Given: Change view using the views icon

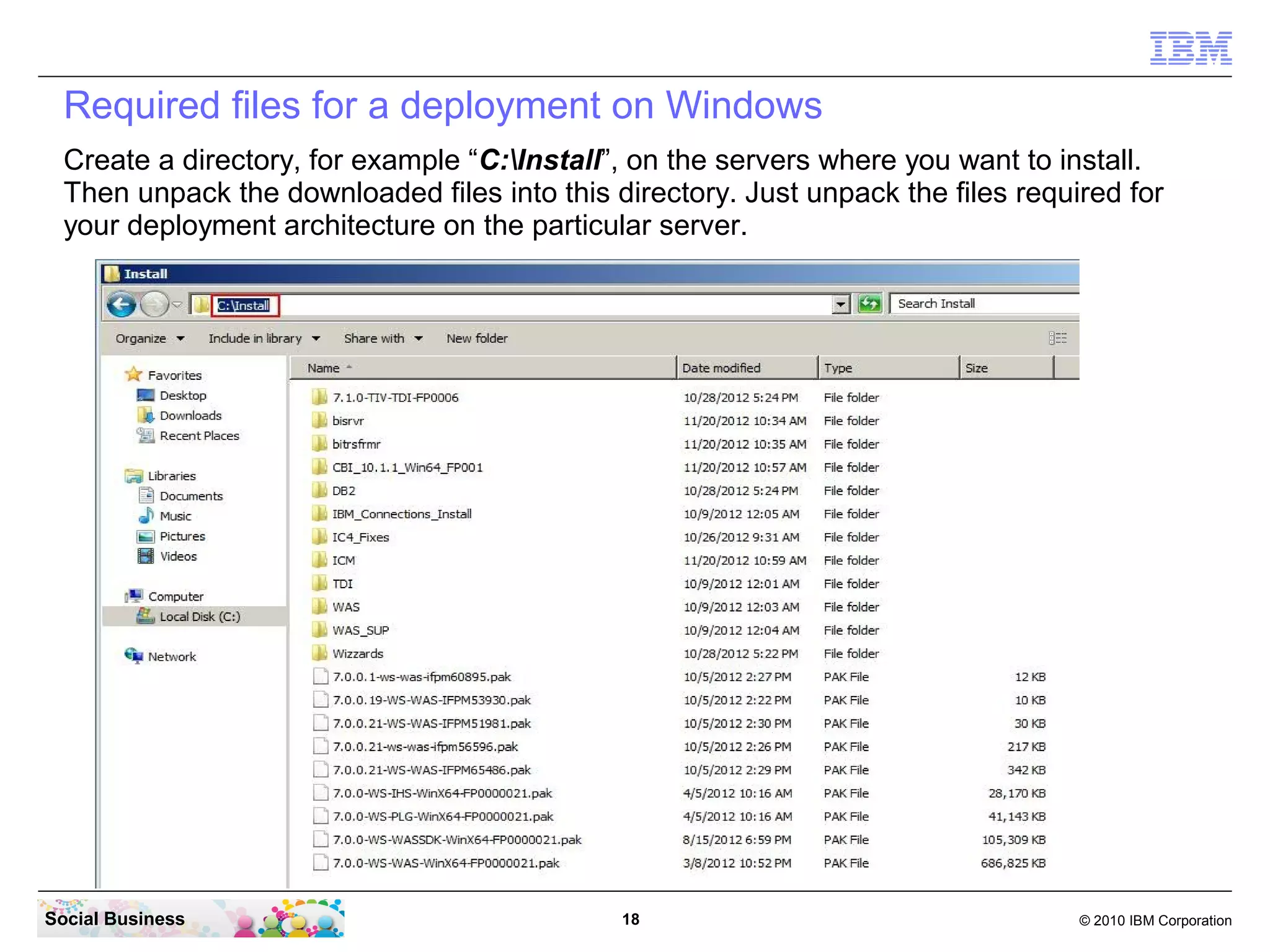Looking at the screenshot, I should click(1057, 338).
